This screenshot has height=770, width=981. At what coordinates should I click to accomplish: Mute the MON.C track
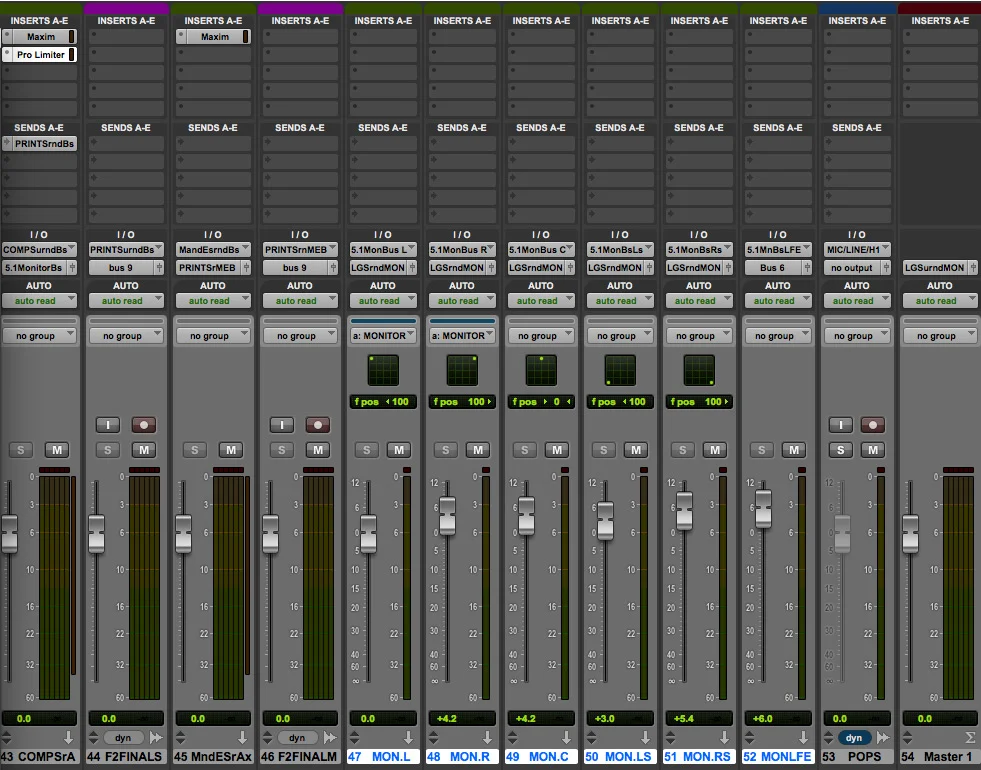click(x=557, y=450)
